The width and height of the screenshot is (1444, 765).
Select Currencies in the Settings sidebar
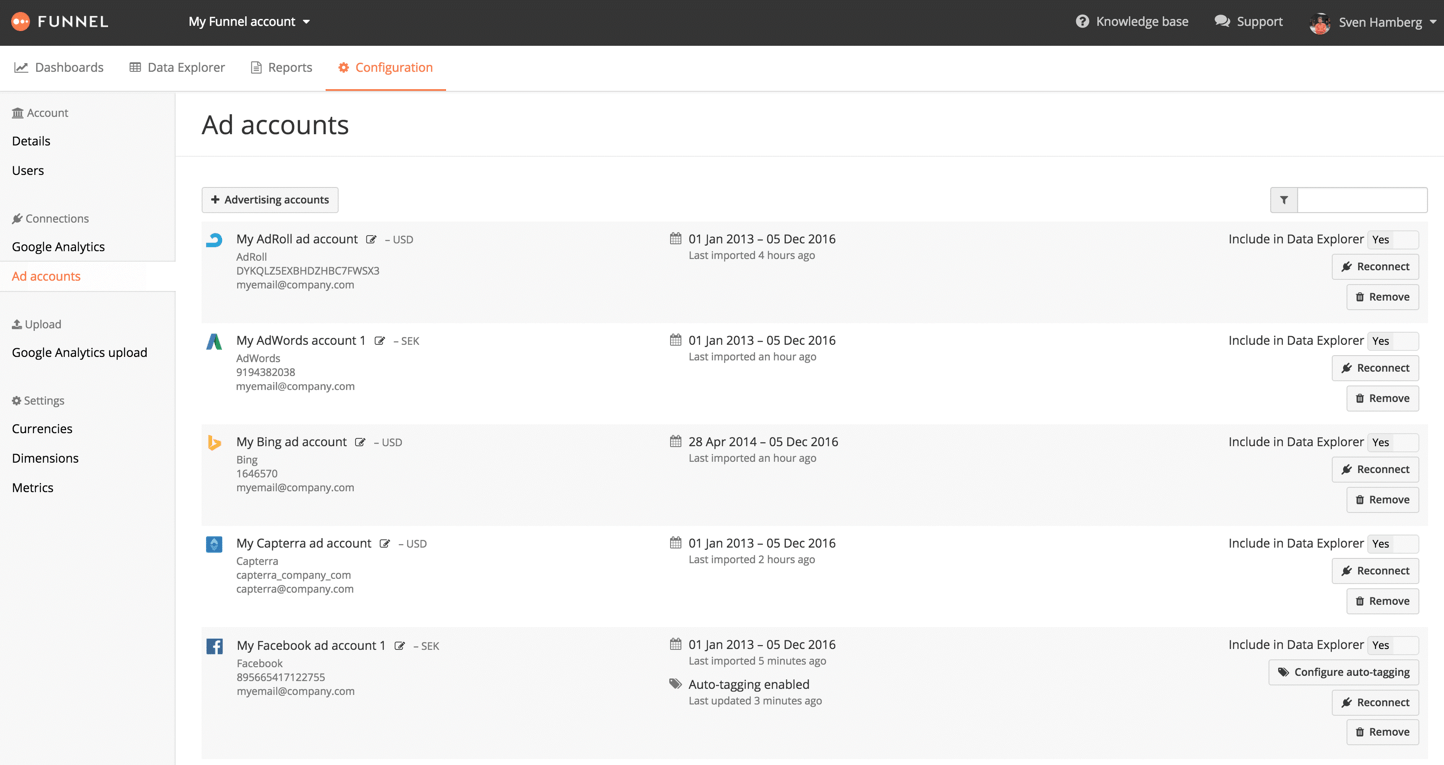click(x=41, y=428)
